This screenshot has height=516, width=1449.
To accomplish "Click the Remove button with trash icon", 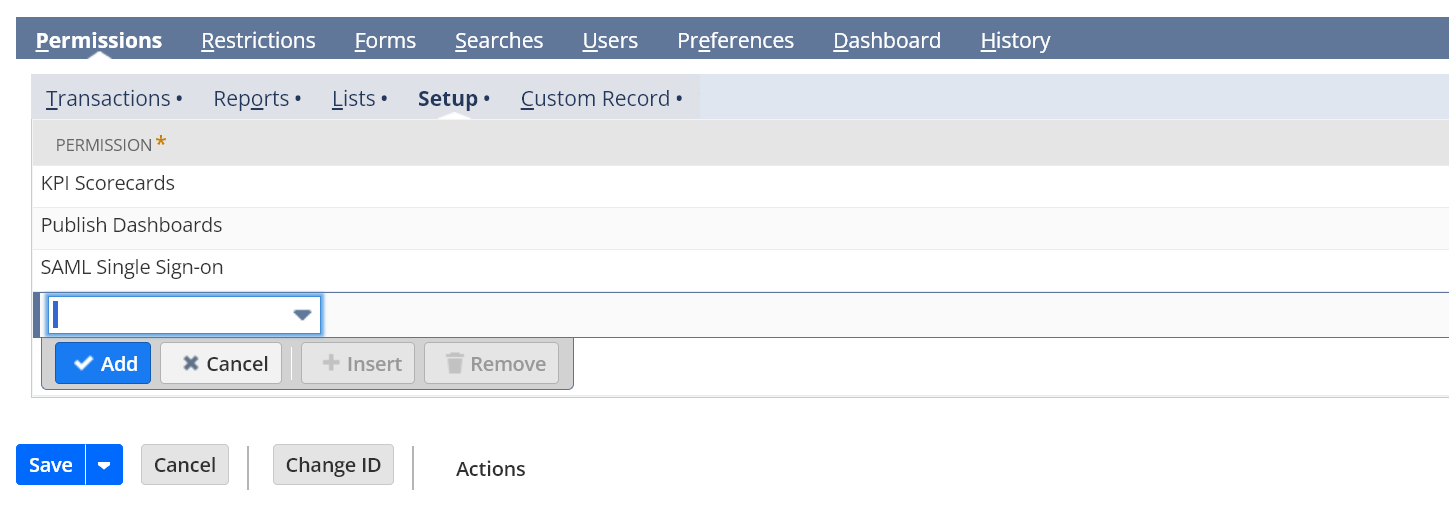I will pos(495,364).
